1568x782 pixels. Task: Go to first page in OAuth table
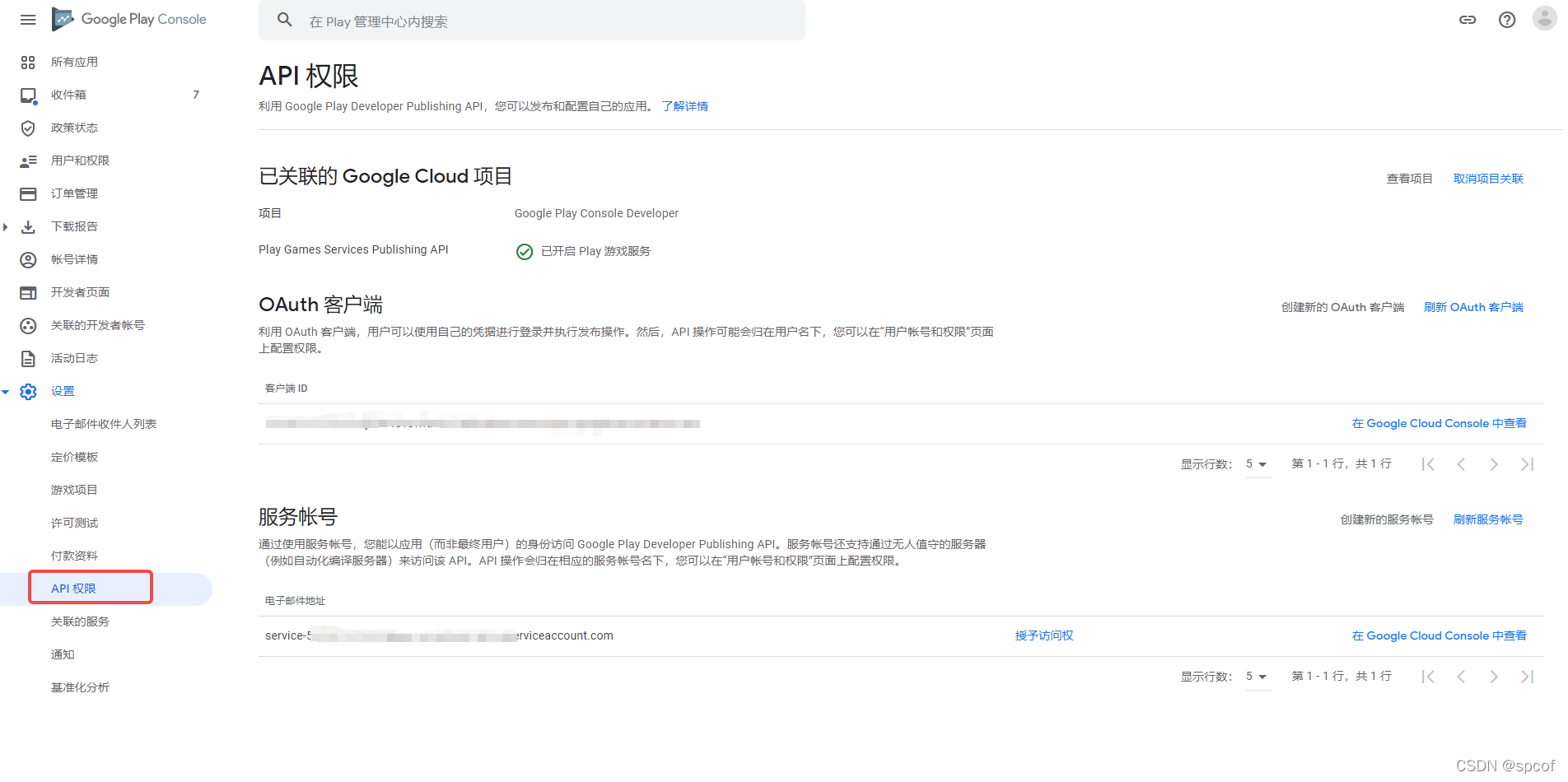[1428, 464]
